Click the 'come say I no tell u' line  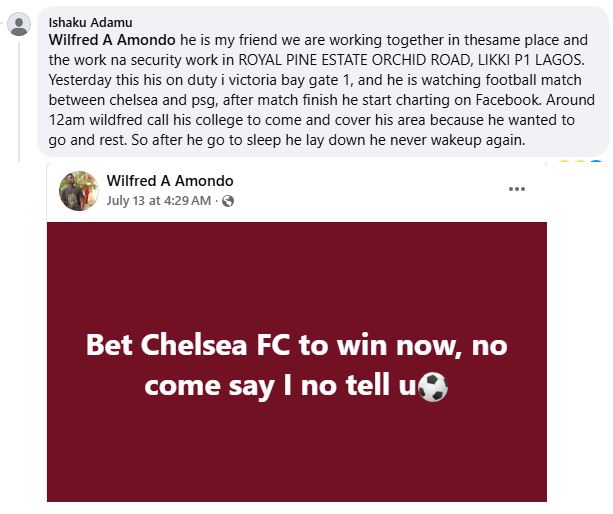(280, 386)
